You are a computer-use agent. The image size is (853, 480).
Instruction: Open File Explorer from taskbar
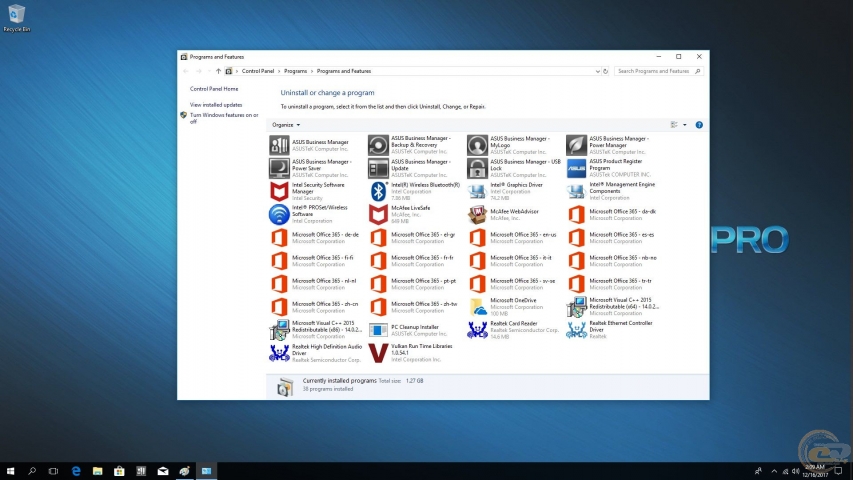pyautogui.click(x=97, y=471)
